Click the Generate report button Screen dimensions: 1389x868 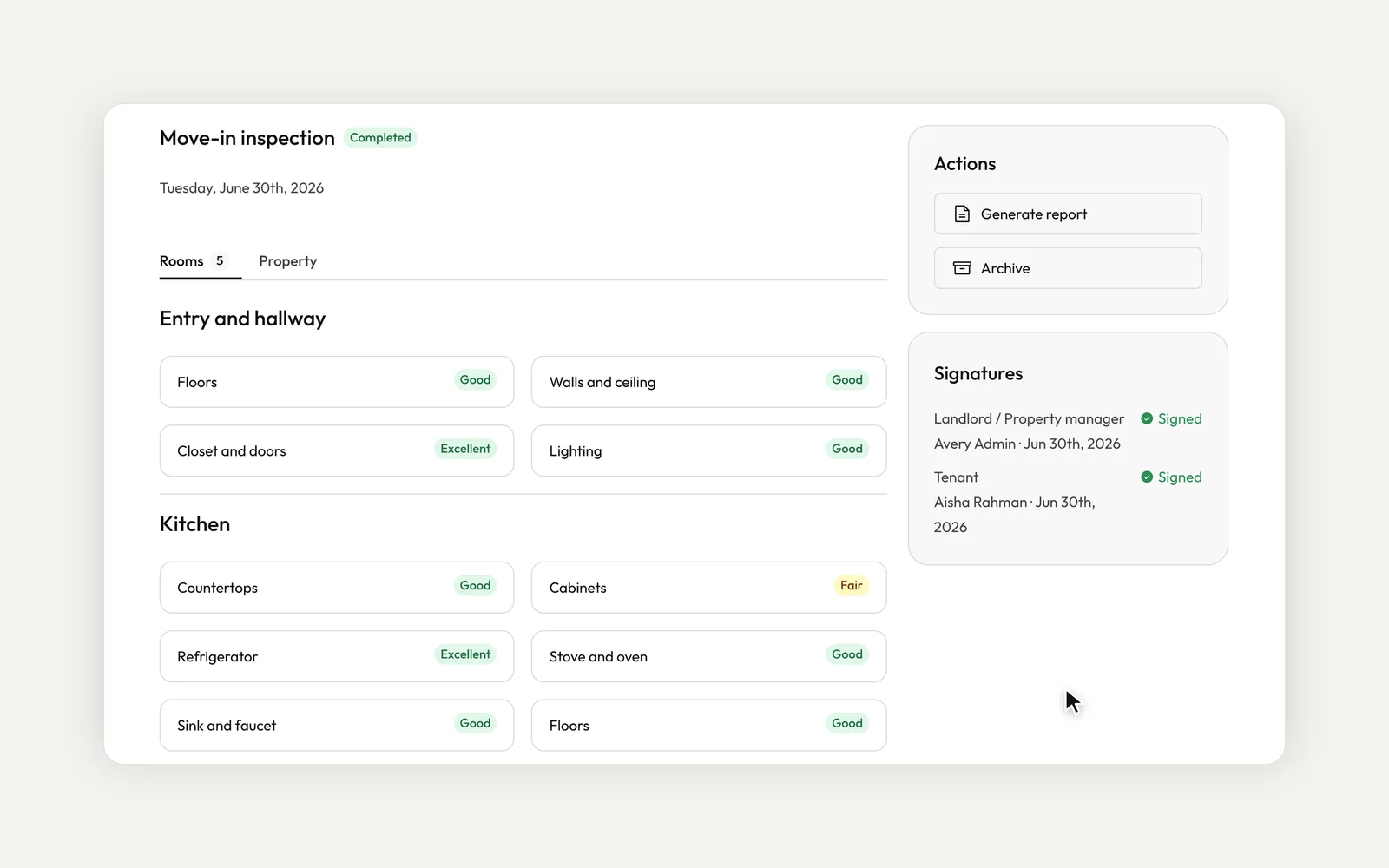pos(1068,214)
